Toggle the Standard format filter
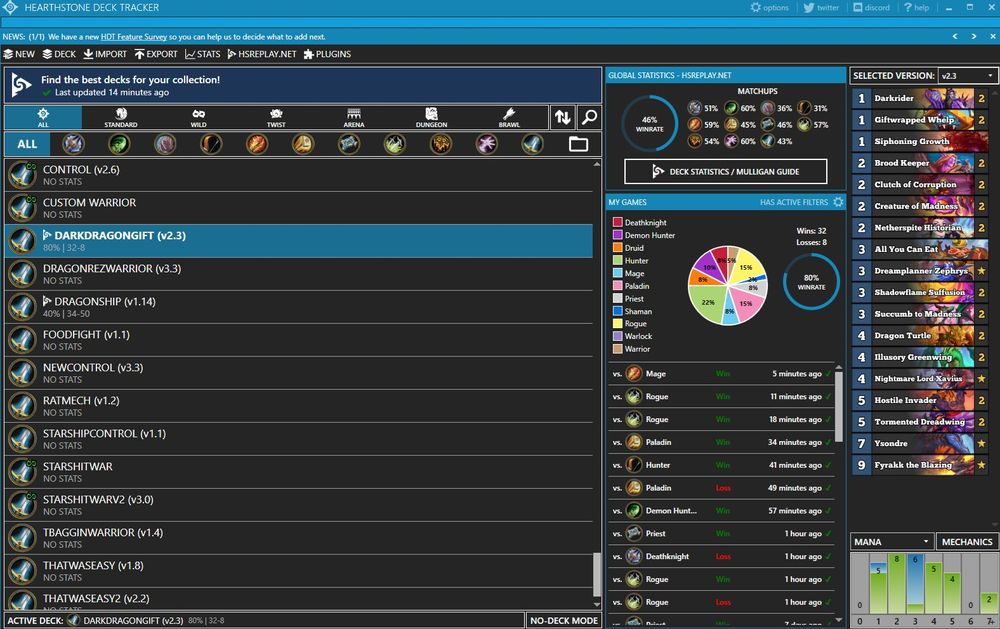The width and height of the screenshot is (1000, 629). click(x=121, y=117)
